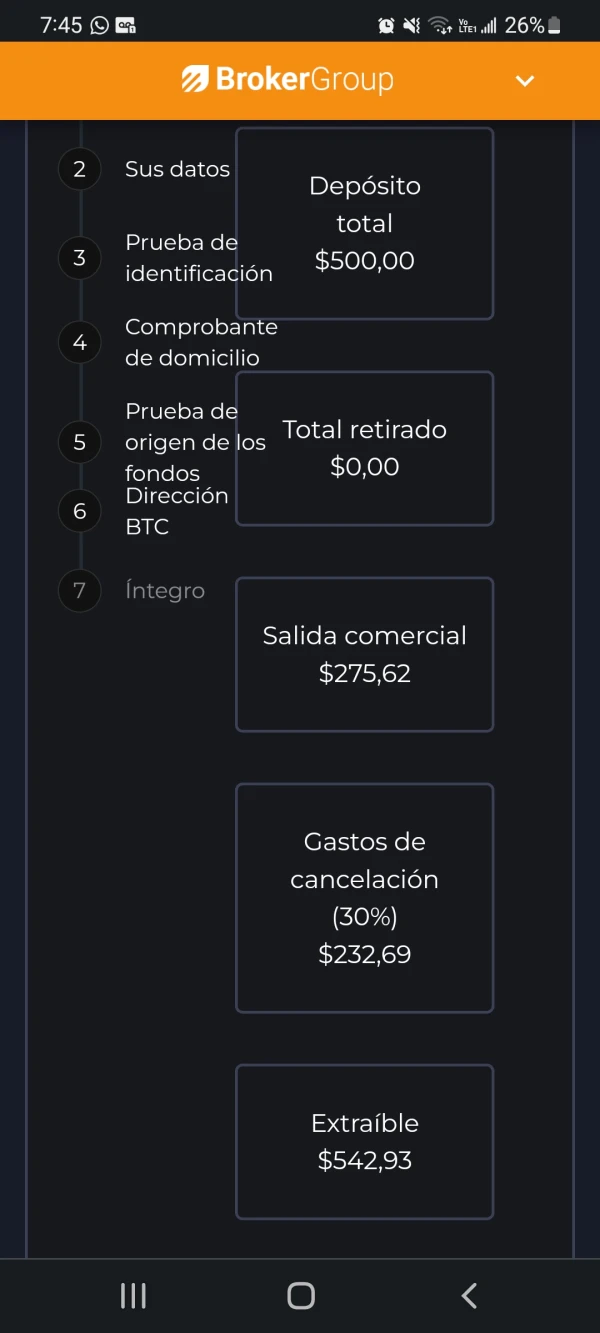600x1333 pixels.
Task: Tap step 5 number circle
Action: [80, 442]
